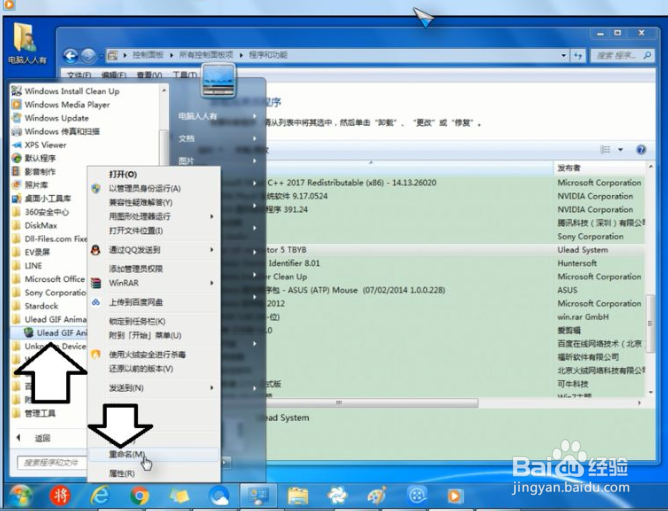The height and width of the screenshot is (511, 668).
Task: Go back in Control Panel window
Action: point(70,55)
